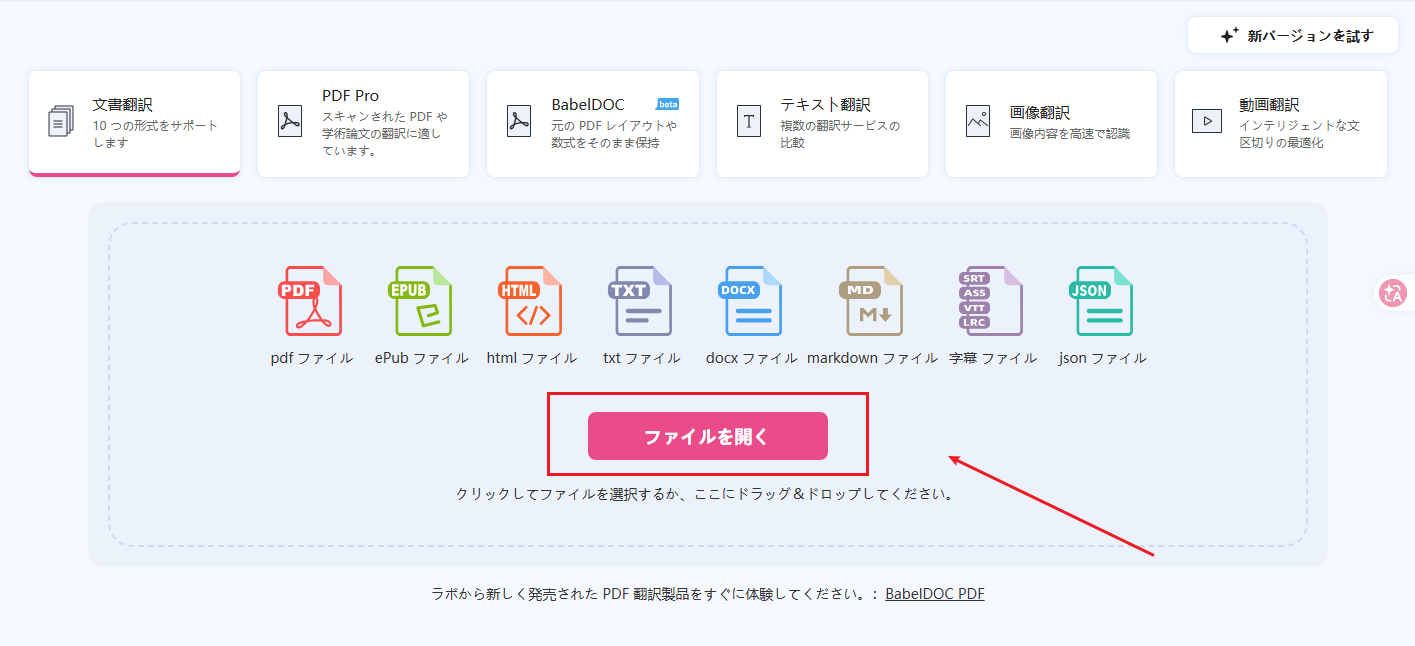The image size is (1415, 646).
Task: Switch to the テキスト翻訳 tab
Action: coord(822,123)
